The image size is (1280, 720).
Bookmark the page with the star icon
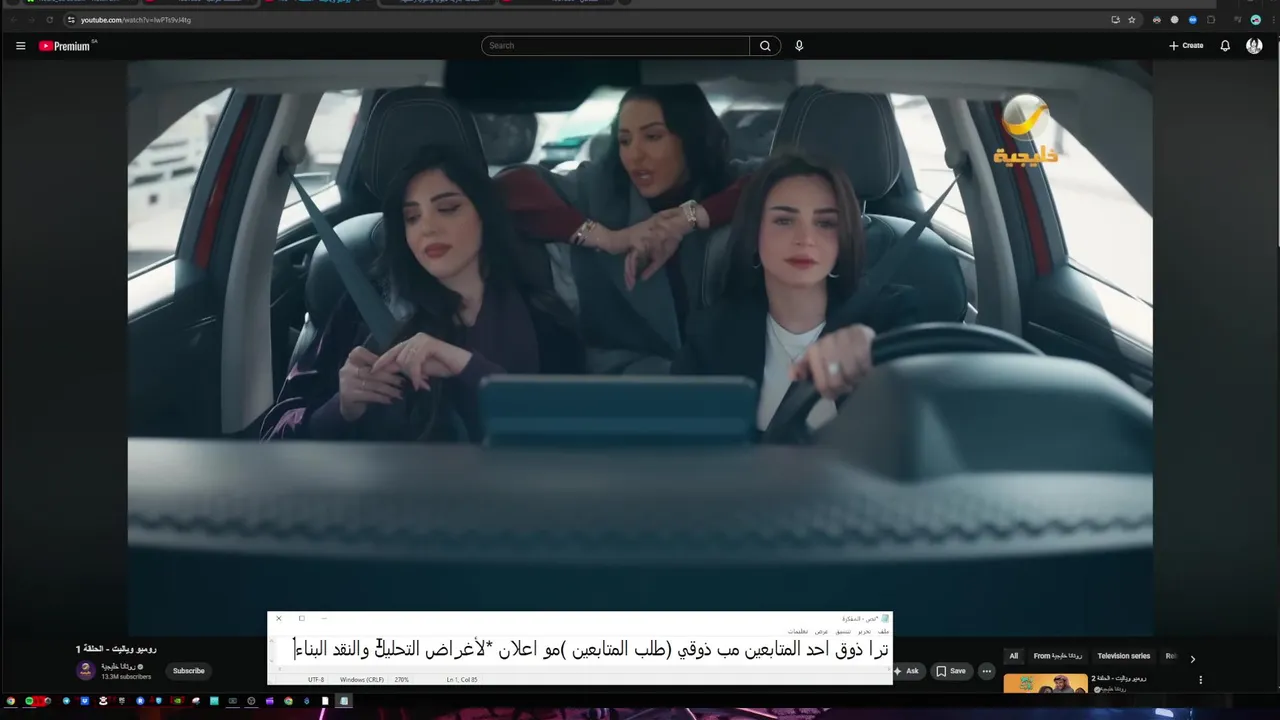(x=1132, y=19)
